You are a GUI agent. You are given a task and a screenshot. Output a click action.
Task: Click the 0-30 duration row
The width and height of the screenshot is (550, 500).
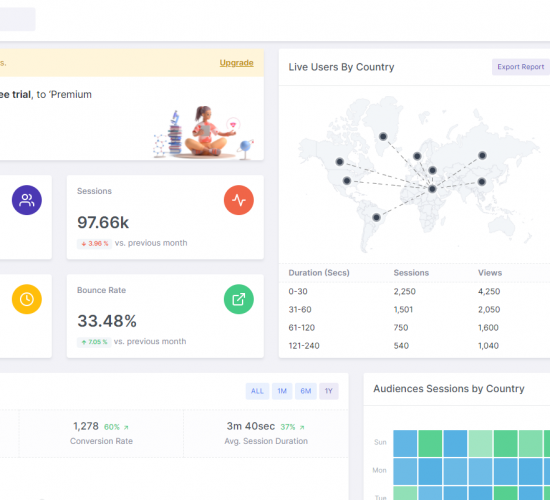[414, 291]
